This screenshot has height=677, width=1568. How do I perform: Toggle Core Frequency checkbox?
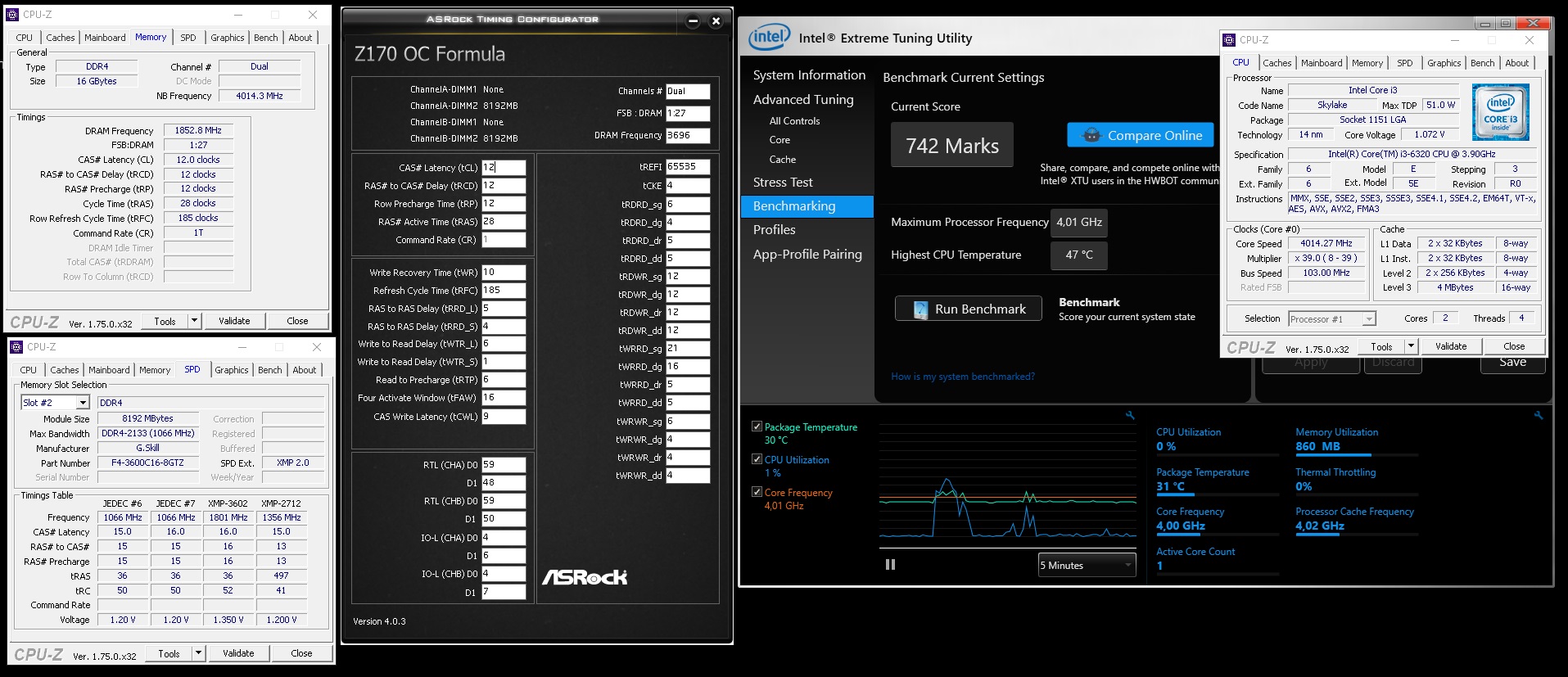(x=757, y=492)
